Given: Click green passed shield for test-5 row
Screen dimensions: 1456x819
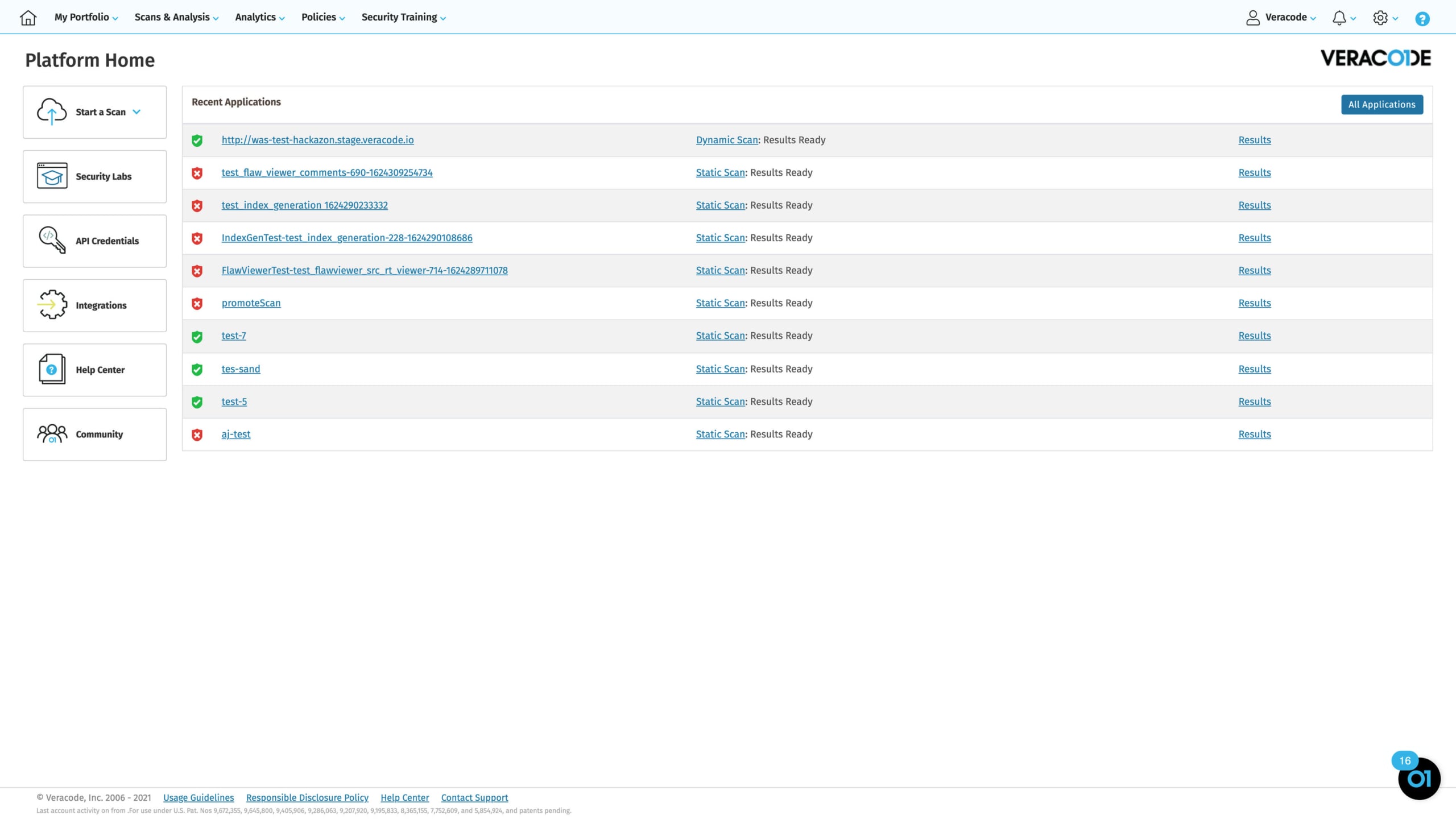Looking at the screenshot, I should tap(197, 402).
